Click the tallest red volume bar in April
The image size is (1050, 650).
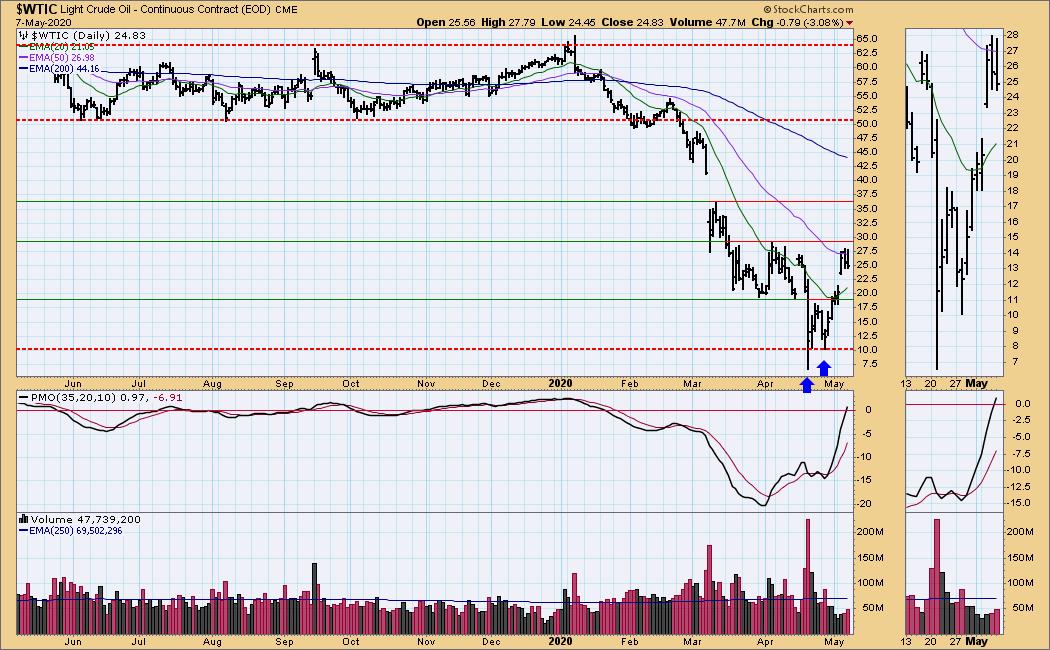pos(808,576)
